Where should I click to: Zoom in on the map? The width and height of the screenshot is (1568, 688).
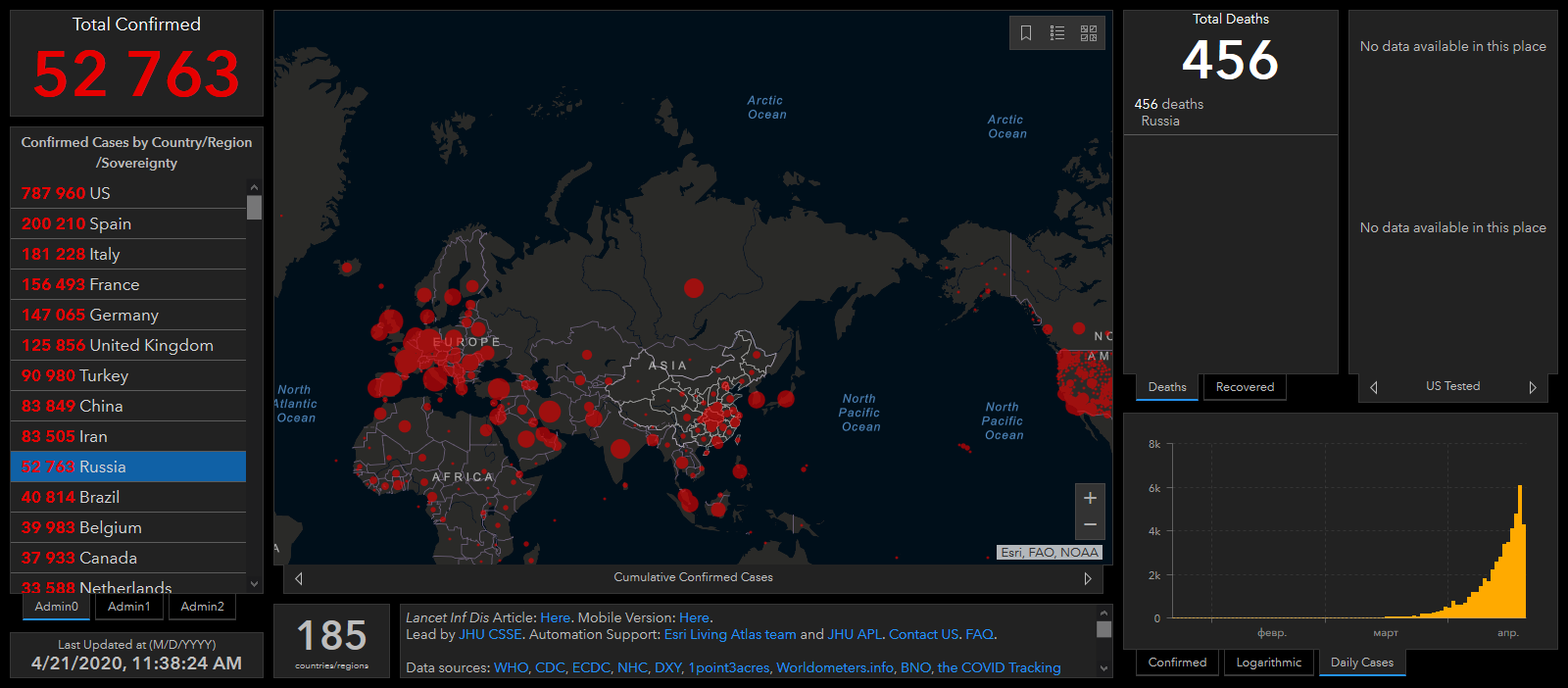coord(1090,498)
